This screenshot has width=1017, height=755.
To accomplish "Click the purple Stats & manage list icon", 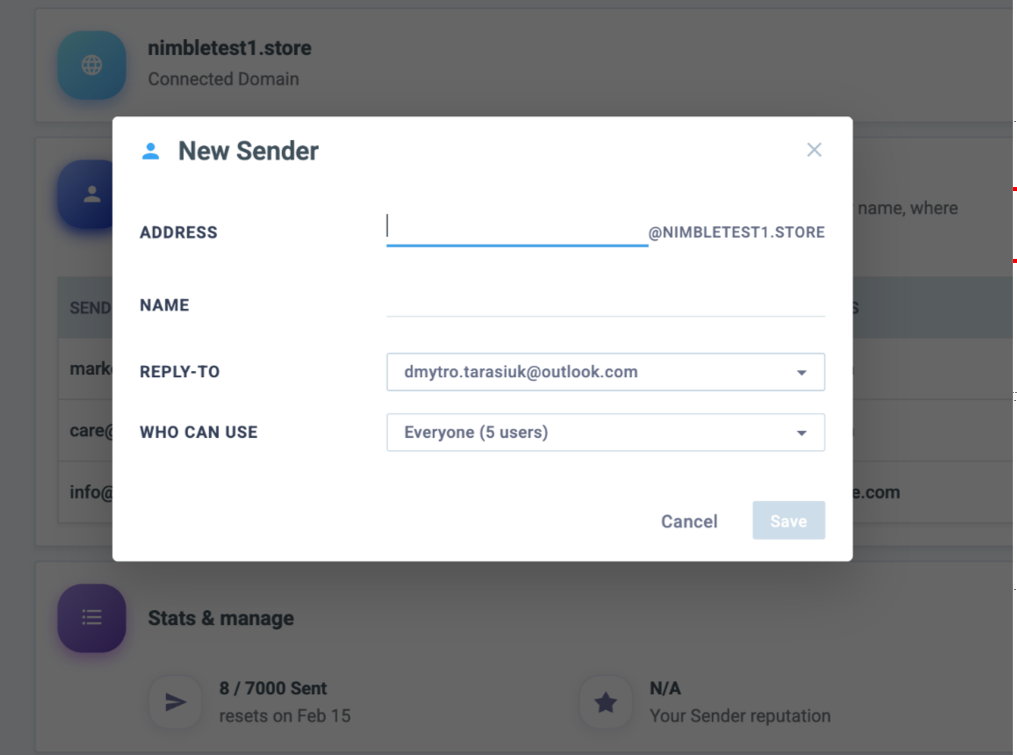I will pyautogui.click(x=92, y=618).
